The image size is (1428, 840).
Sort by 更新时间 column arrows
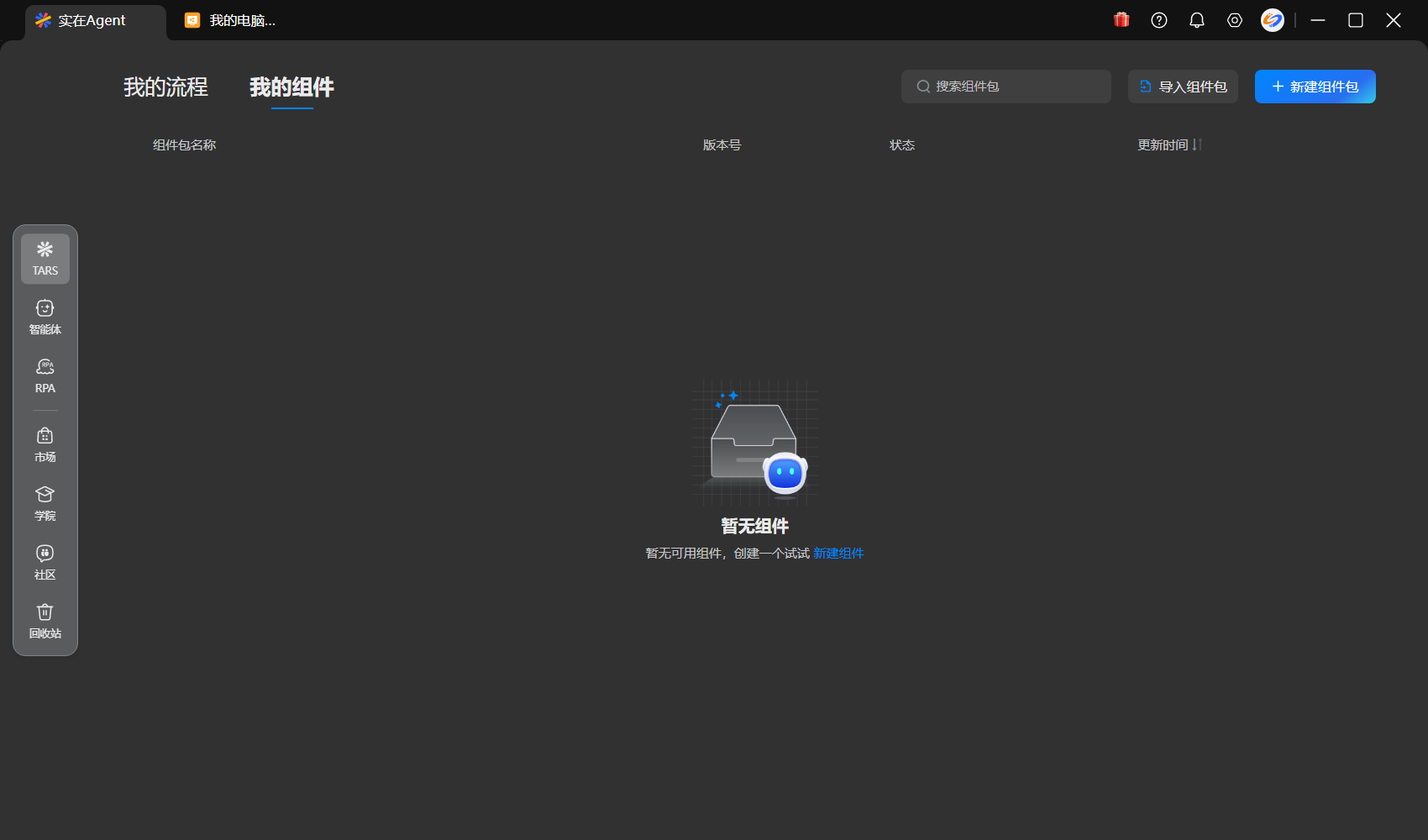(1197, 144)
